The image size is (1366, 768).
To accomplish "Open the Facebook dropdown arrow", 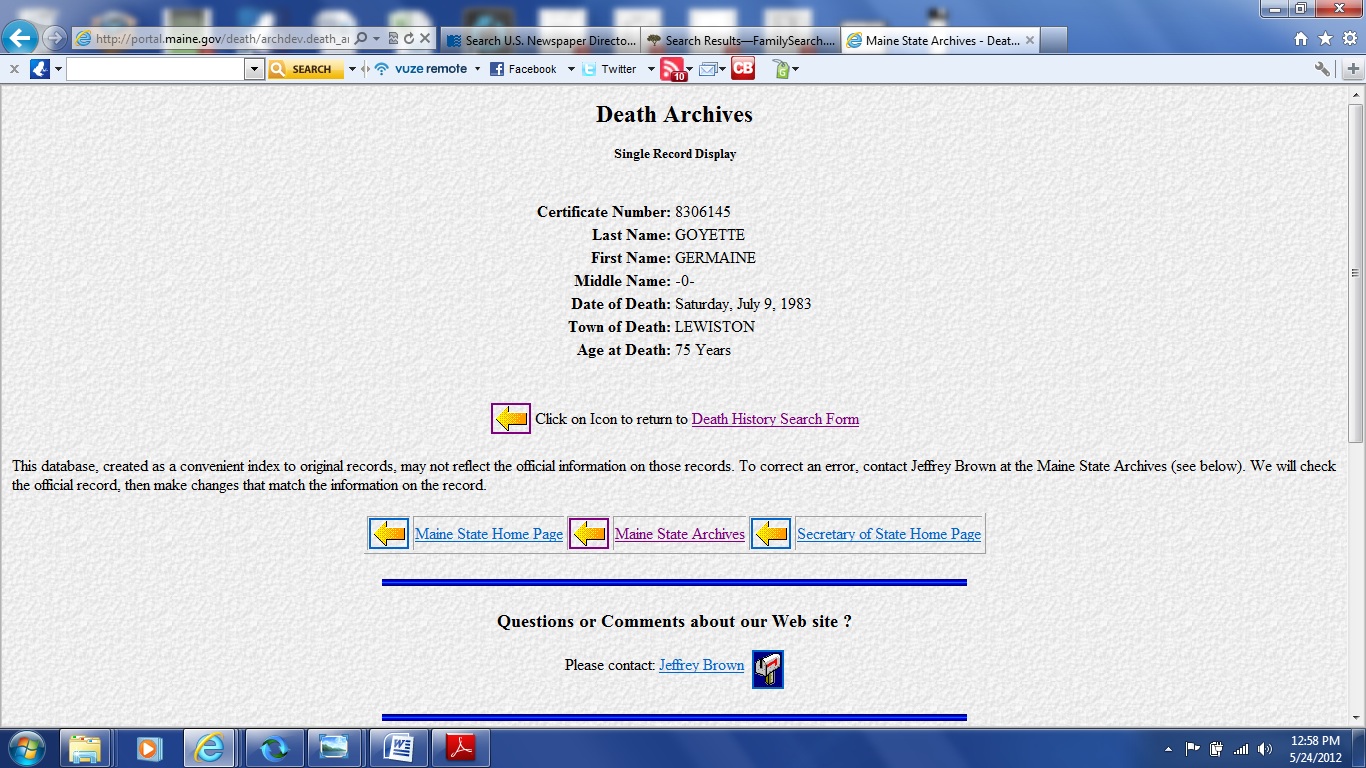I will coord(570,69).
